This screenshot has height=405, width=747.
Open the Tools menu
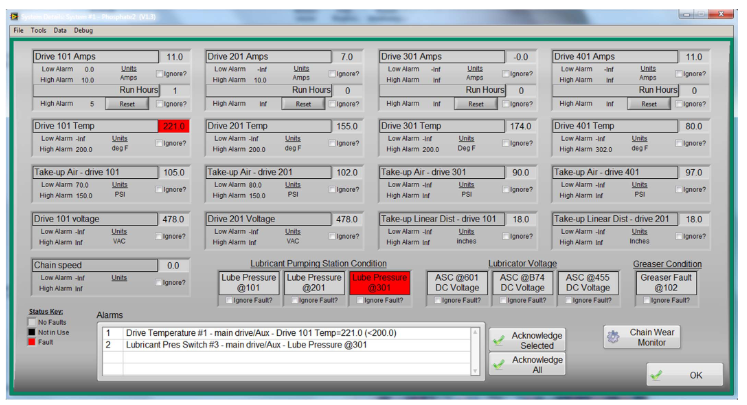click(38, 30)
